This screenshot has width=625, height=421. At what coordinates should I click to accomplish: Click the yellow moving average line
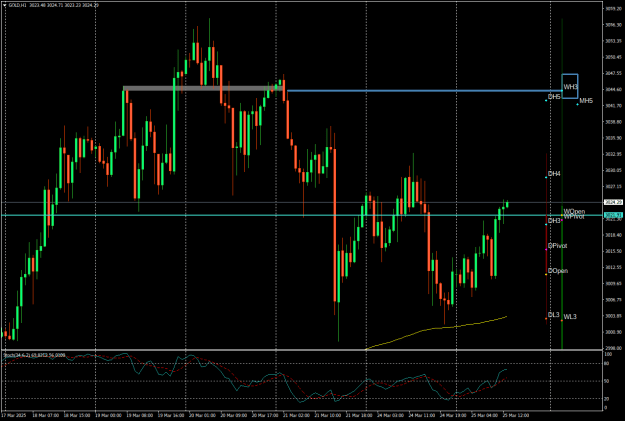(436, 329)
